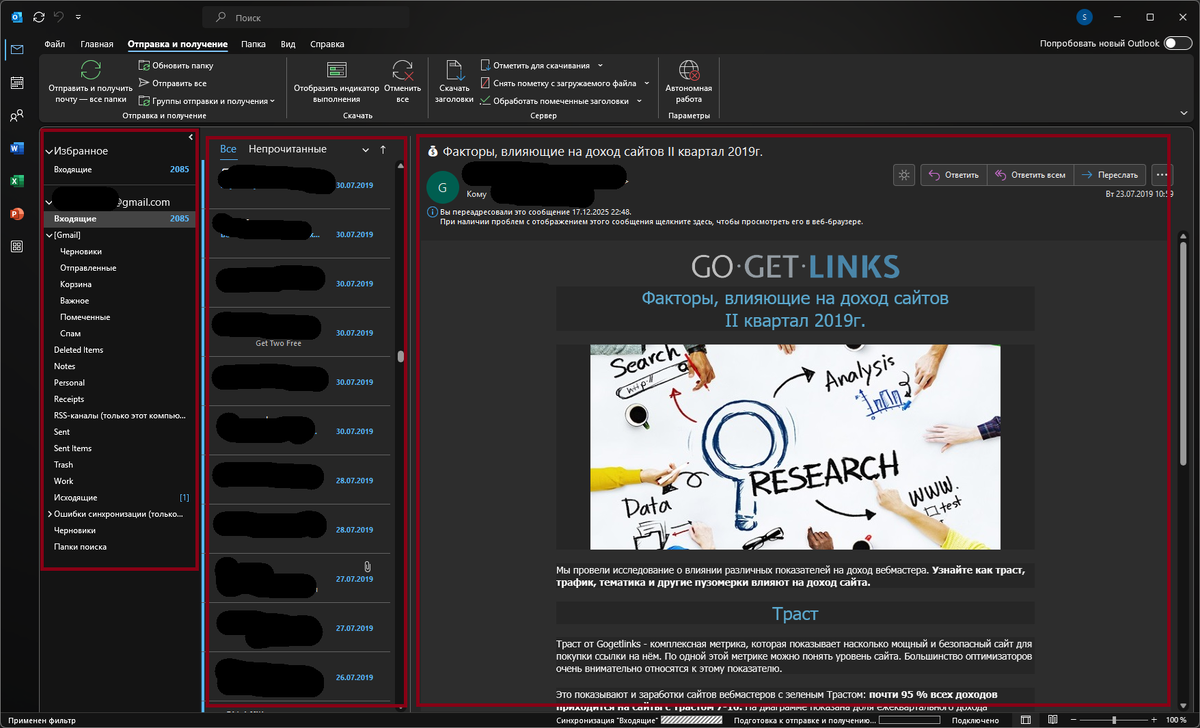Screen dimensions: 1200x728
Task: Open the Receipts folder
Action: click(69, 399)
